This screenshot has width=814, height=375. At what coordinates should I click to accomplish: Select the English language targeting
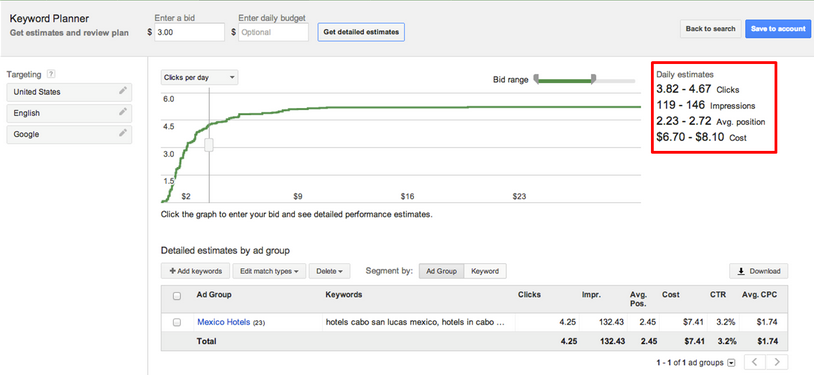click(x=69, y=113)
